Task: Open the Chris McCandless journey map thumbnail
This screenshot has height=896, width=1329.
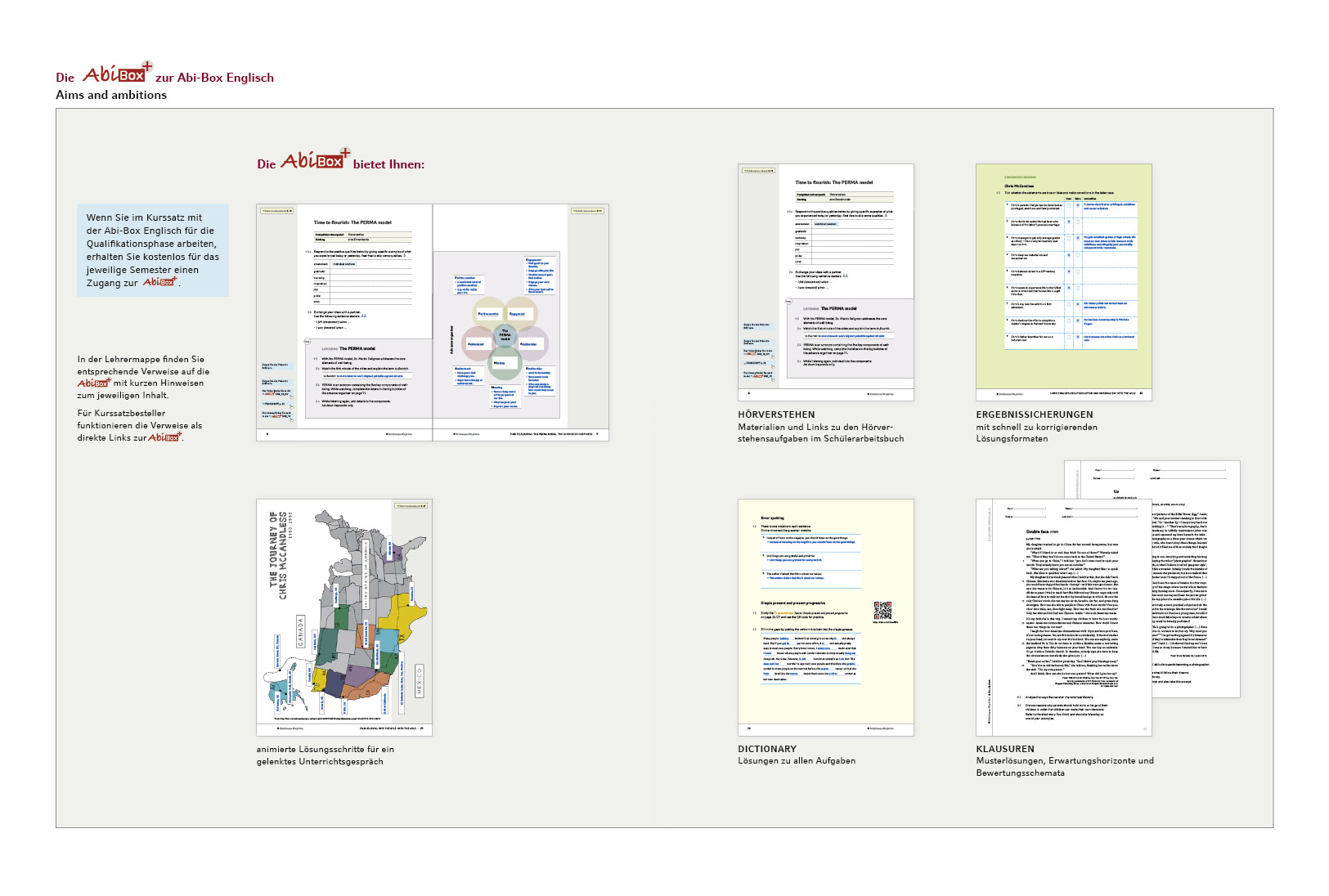Action: (x=343, y=617)
